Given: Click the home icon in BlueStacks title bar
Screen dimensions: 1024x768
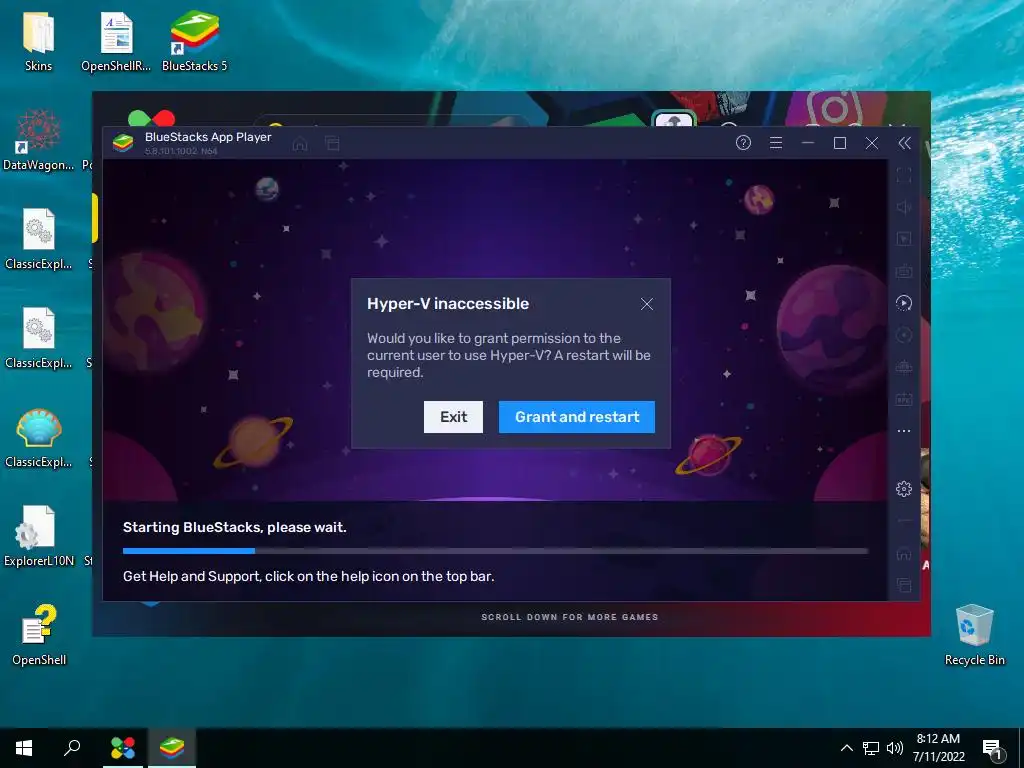Looking at the screenshot, I should click(x=300, y=144).
